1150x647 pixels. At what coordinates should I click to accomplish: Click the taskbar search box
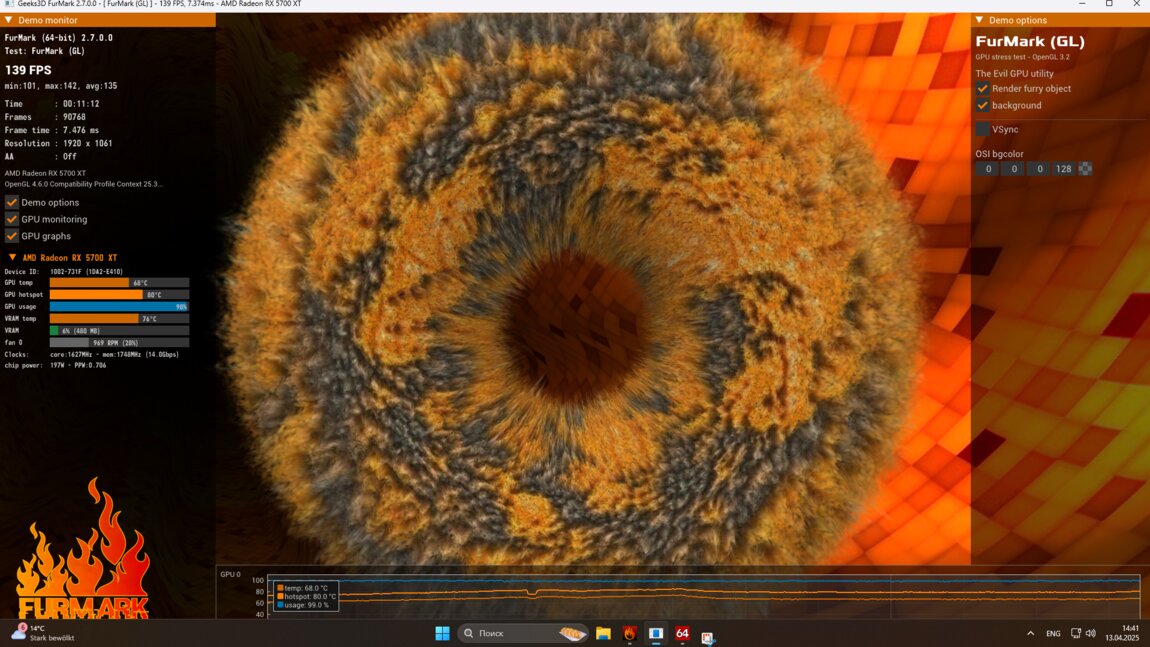(x=522, y=633)
